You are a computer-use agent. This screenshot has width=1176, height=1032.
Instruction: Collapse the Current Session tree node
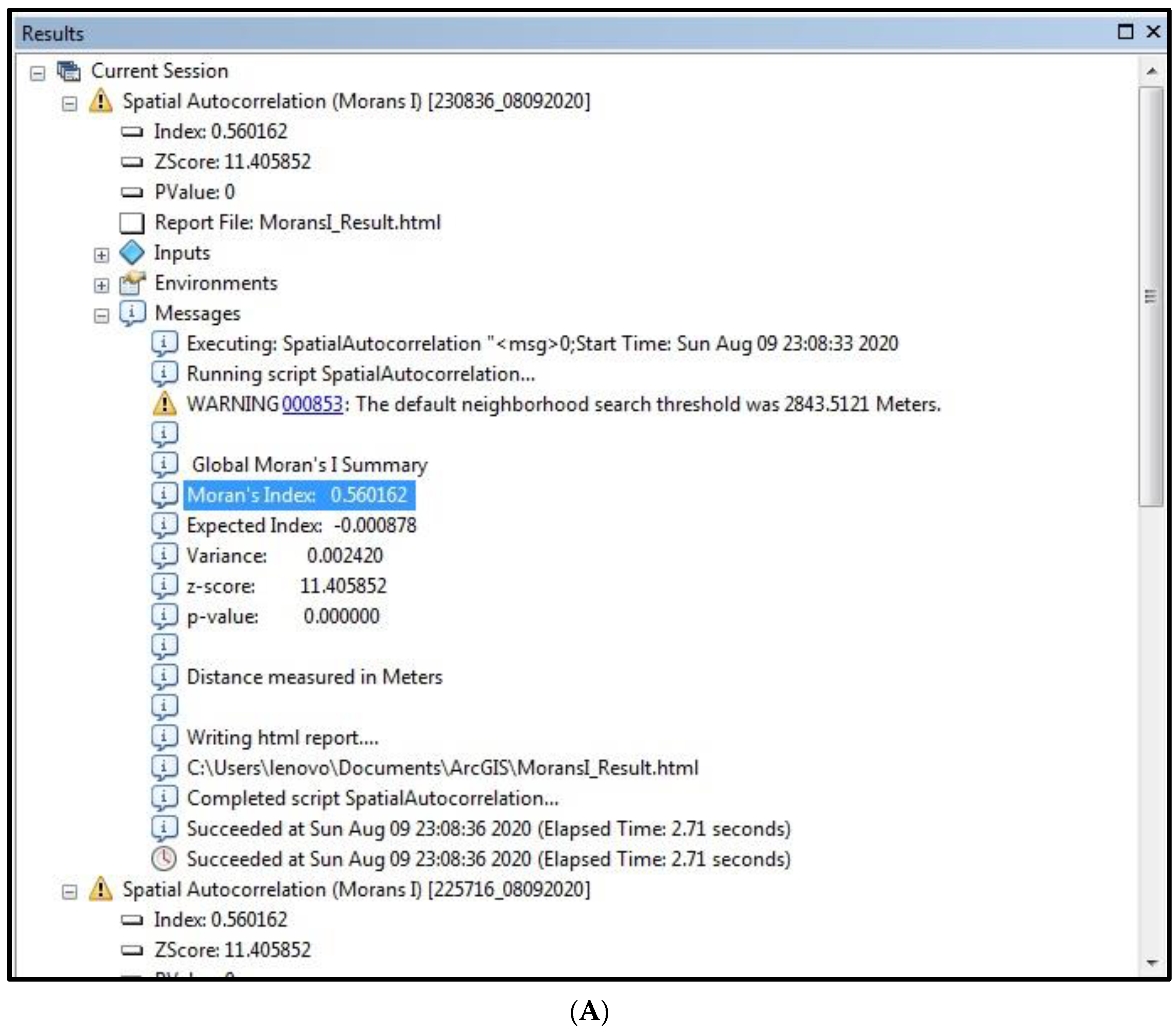click(x=37, y=73)
